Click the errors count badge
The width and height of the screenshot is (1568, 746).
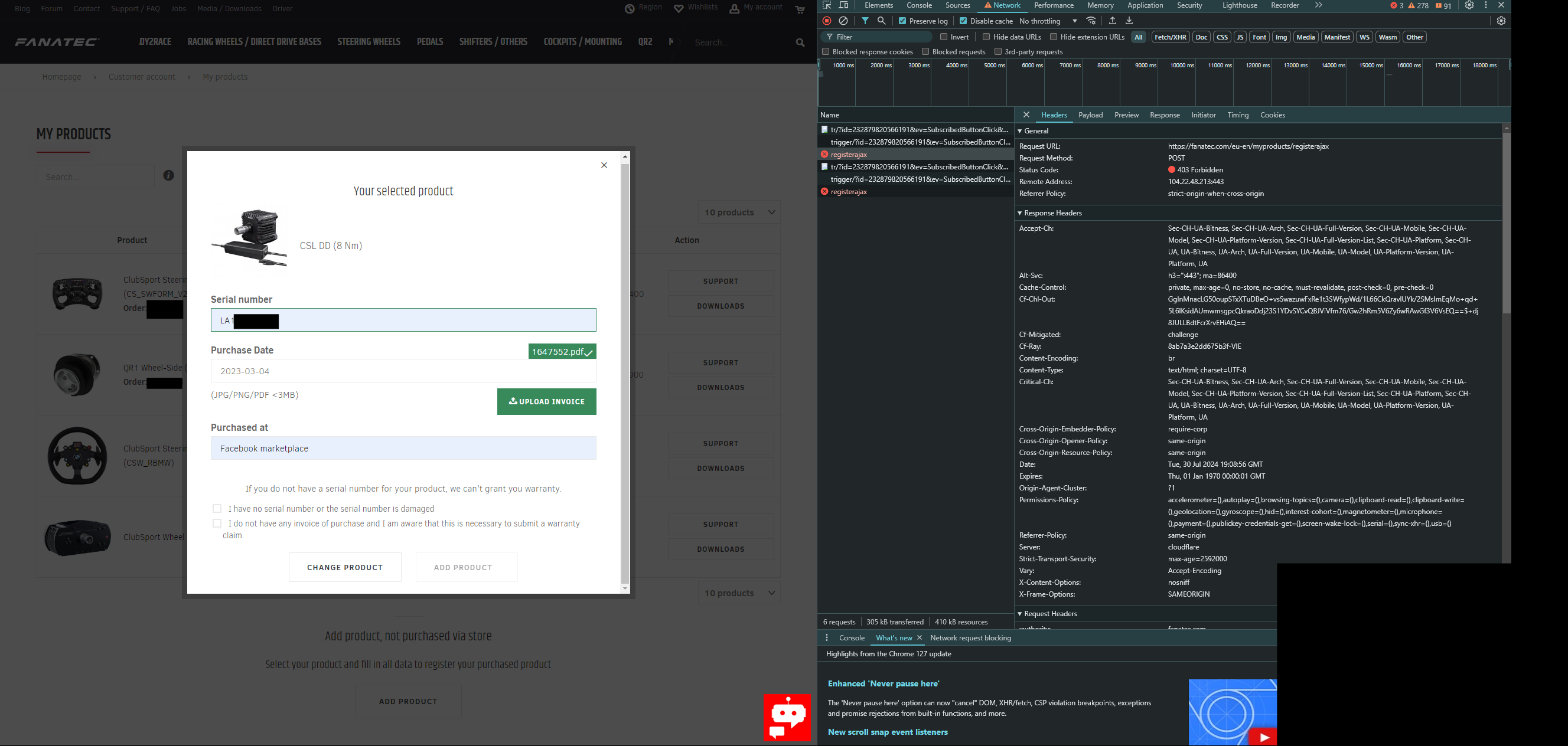tap(1397, 5)
